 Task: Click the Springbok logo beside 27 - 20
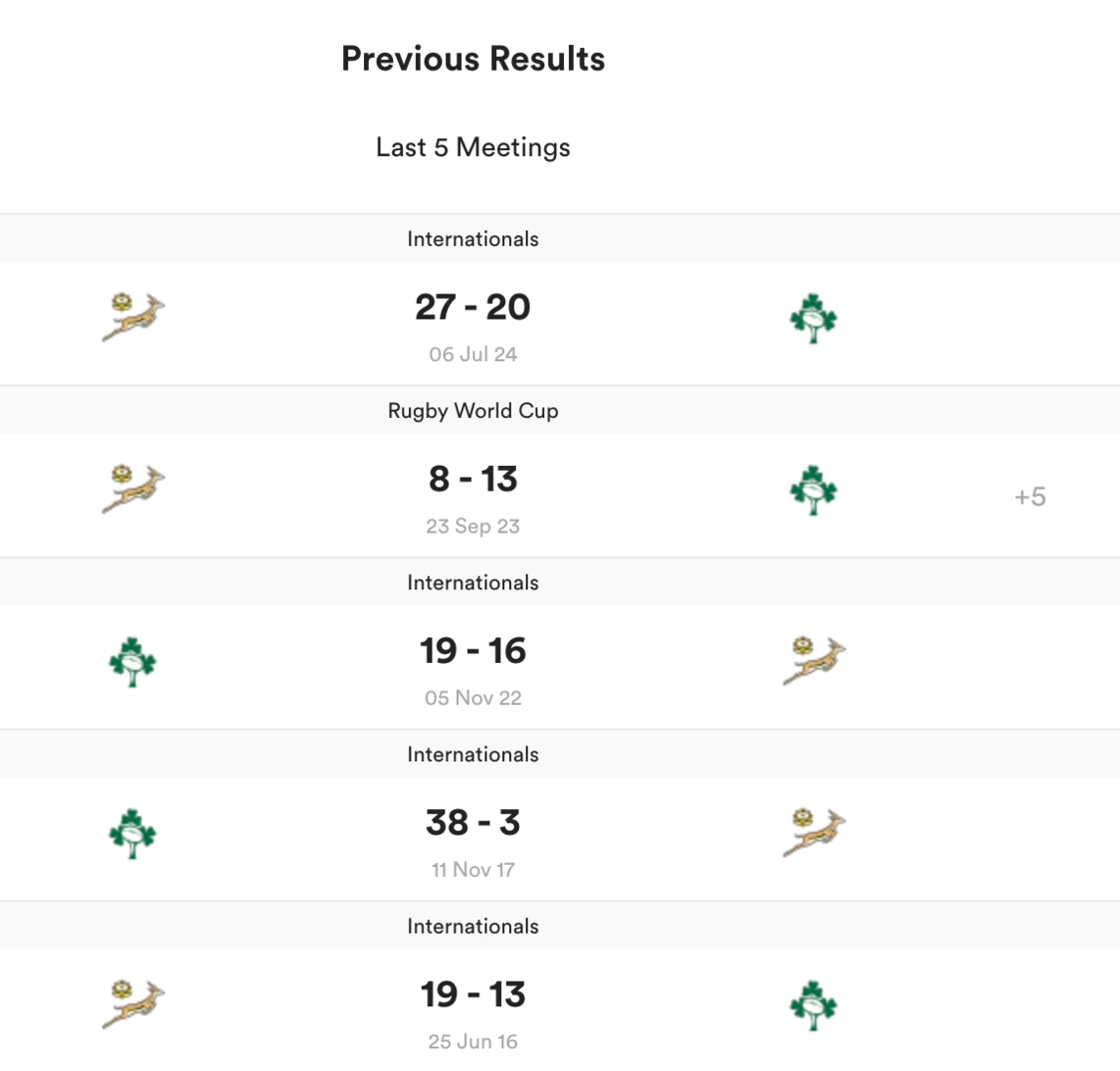tap(133, 317)
